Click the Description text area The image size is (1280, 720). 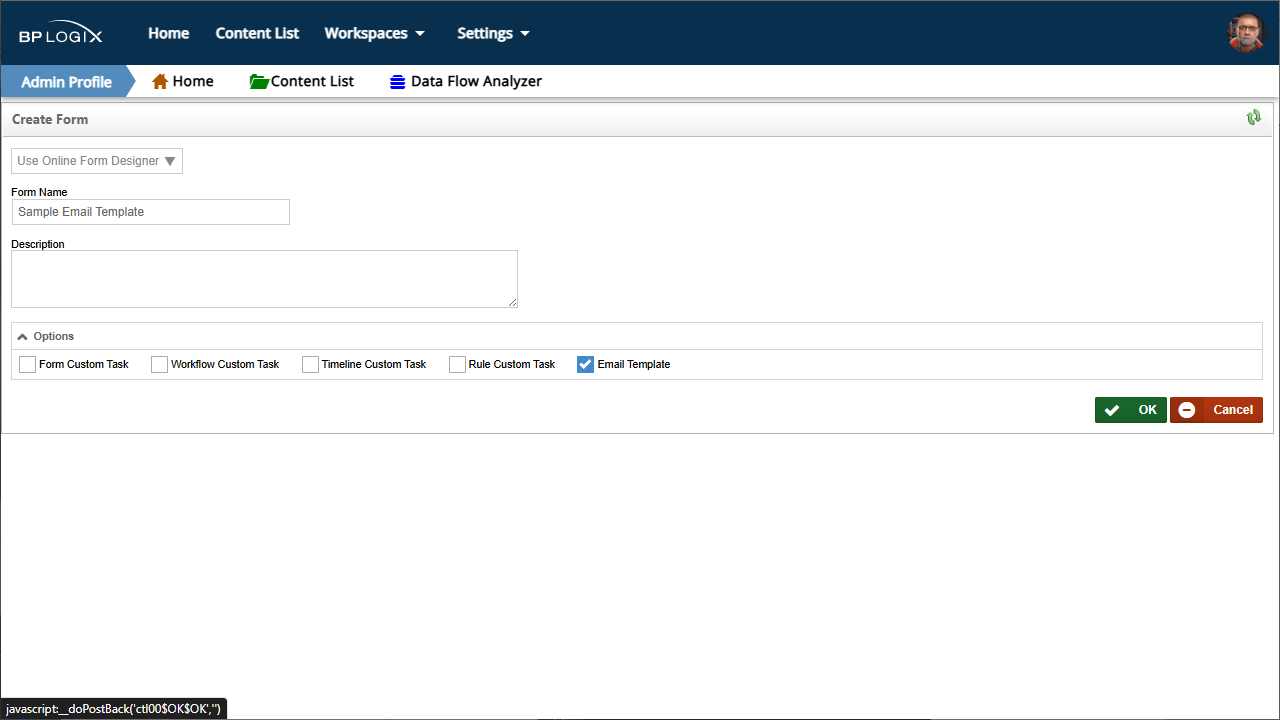pyautogui.click(x=264, y=279)
